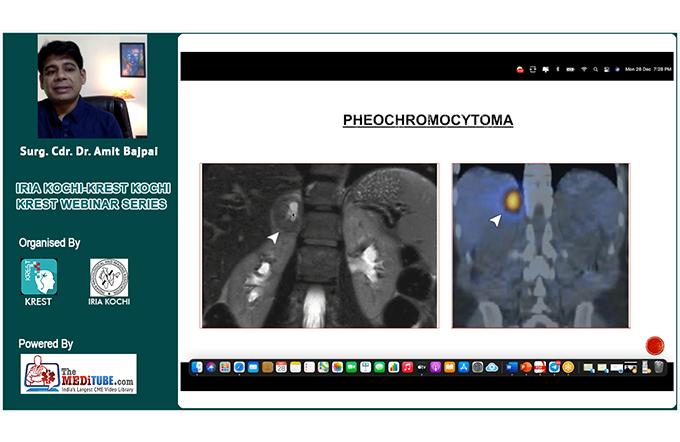Image resolution: width=680 pixels, height=442 pixels.
Task: Click the battery status icon
Action: click(571, 69)
